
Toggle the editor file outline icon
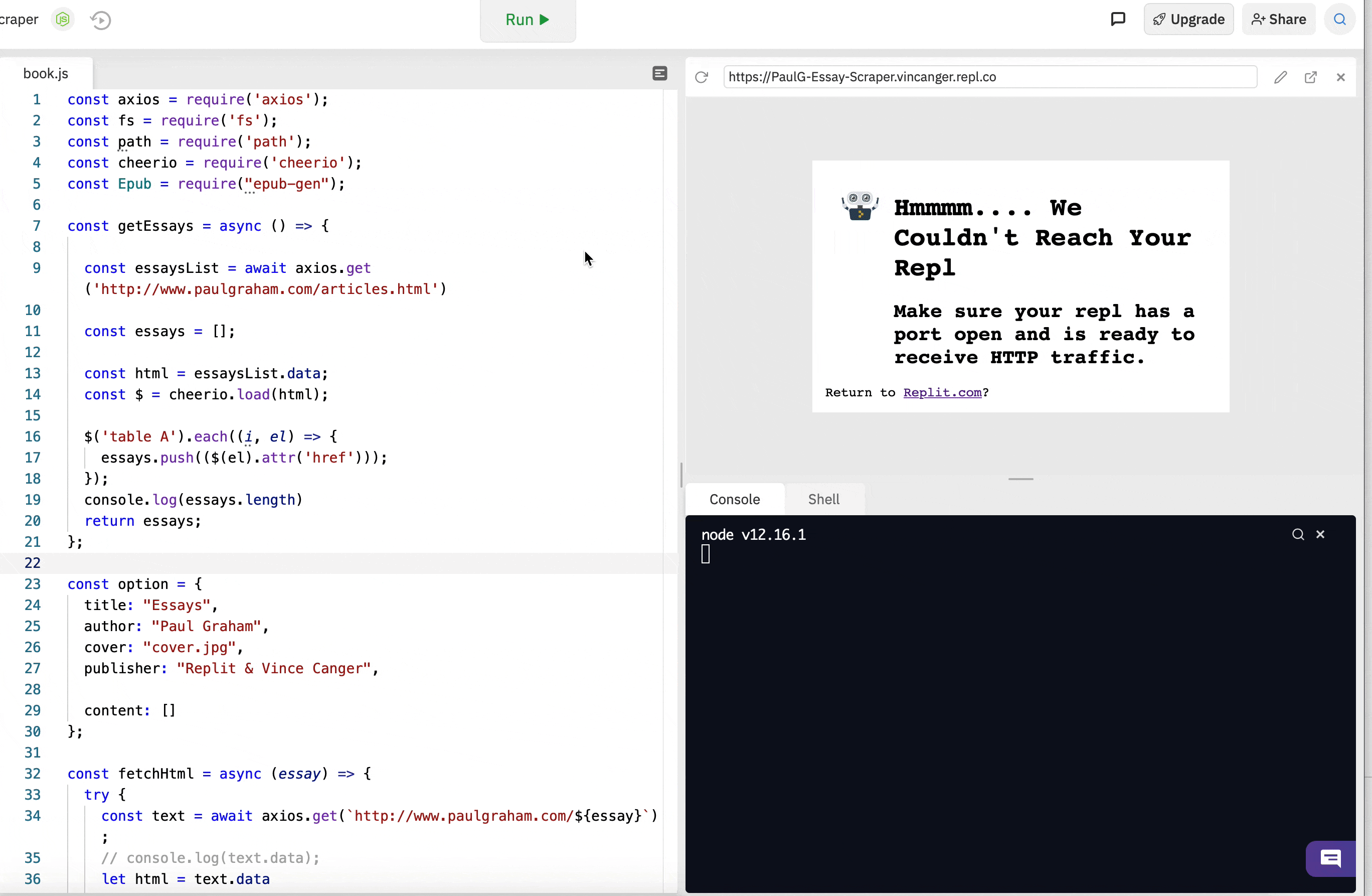point(659,73)
